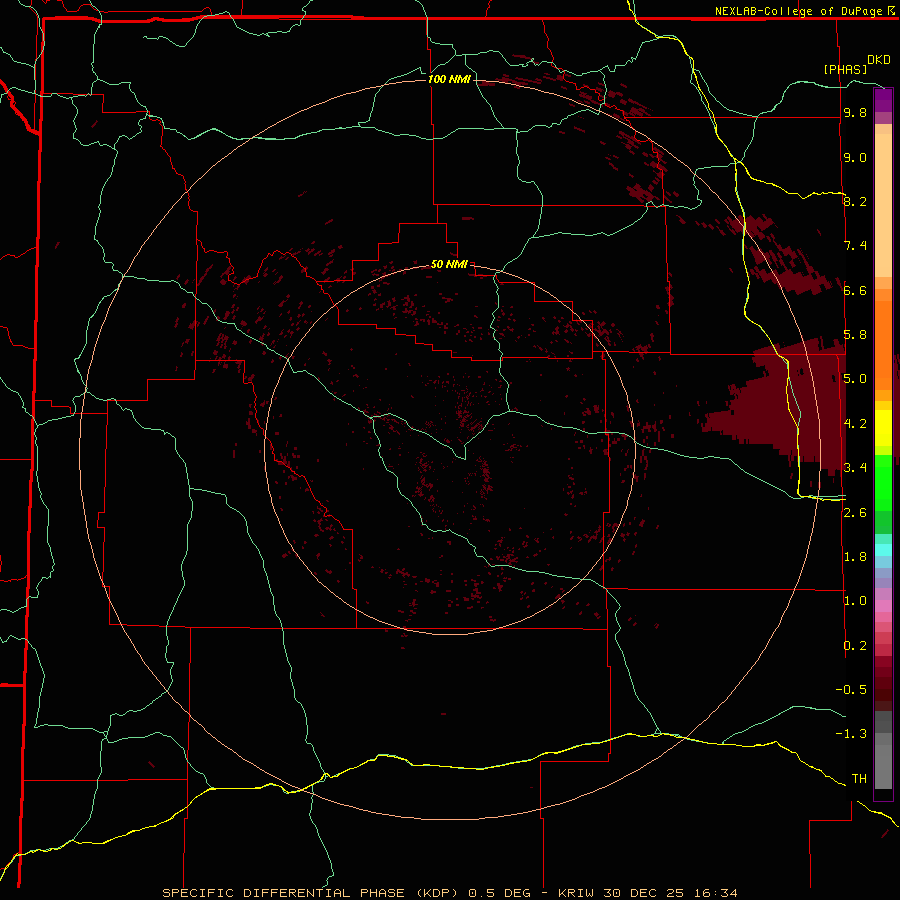Image resolution: width=900 pixels, height=900 pixels.
Task: Click the light peach color bar segment
Action: (x=883, y=205)
